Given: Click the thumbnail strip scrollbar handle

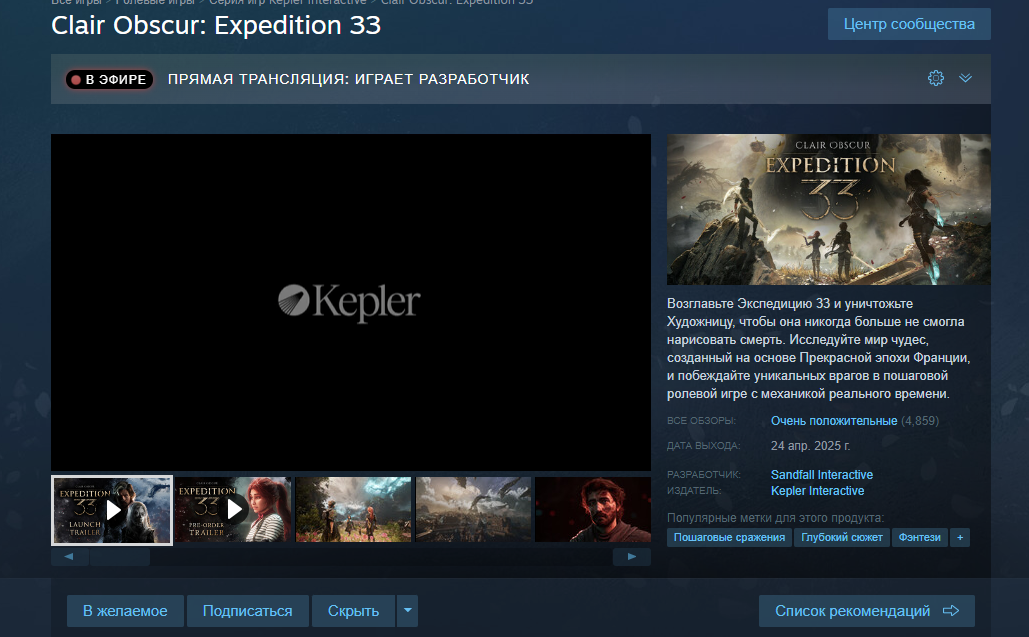Looking at the screenshot, I should click(120, 557).
